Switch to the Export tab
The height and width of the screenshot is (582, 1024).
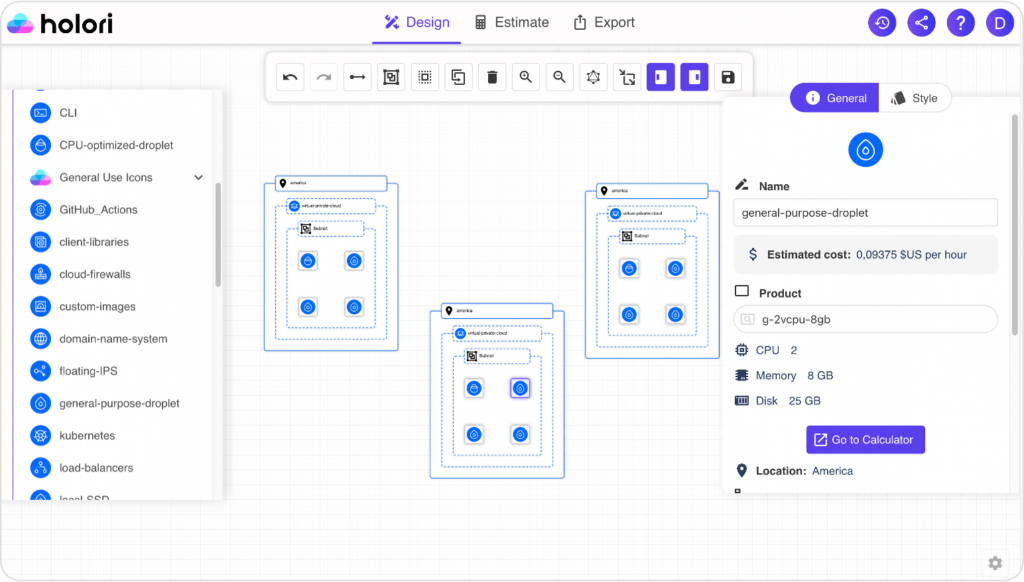pos(604,22)
